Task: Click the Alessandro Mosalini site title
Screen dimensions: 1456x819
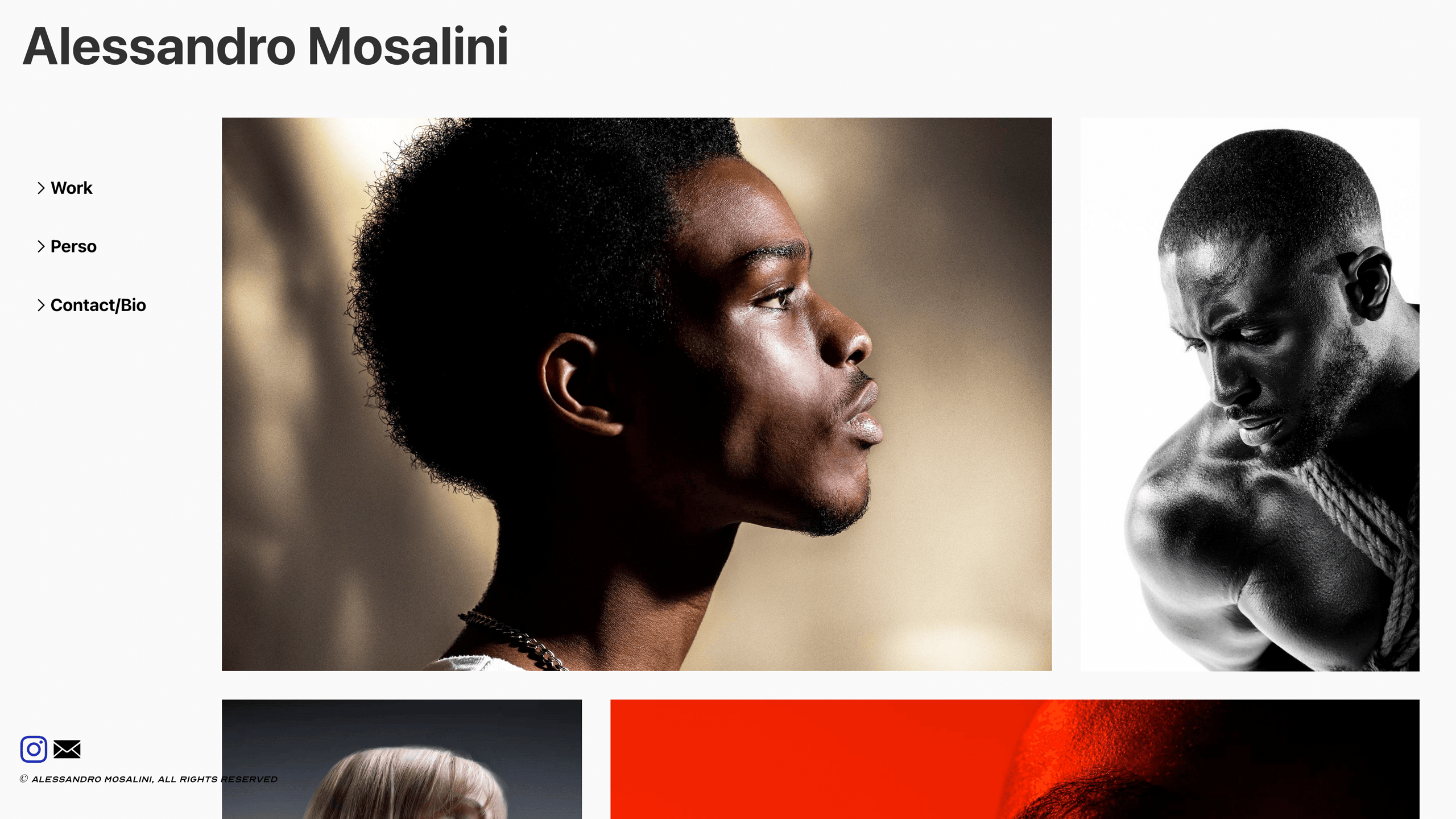Action: pyautogui.click(x=265, y=47)
